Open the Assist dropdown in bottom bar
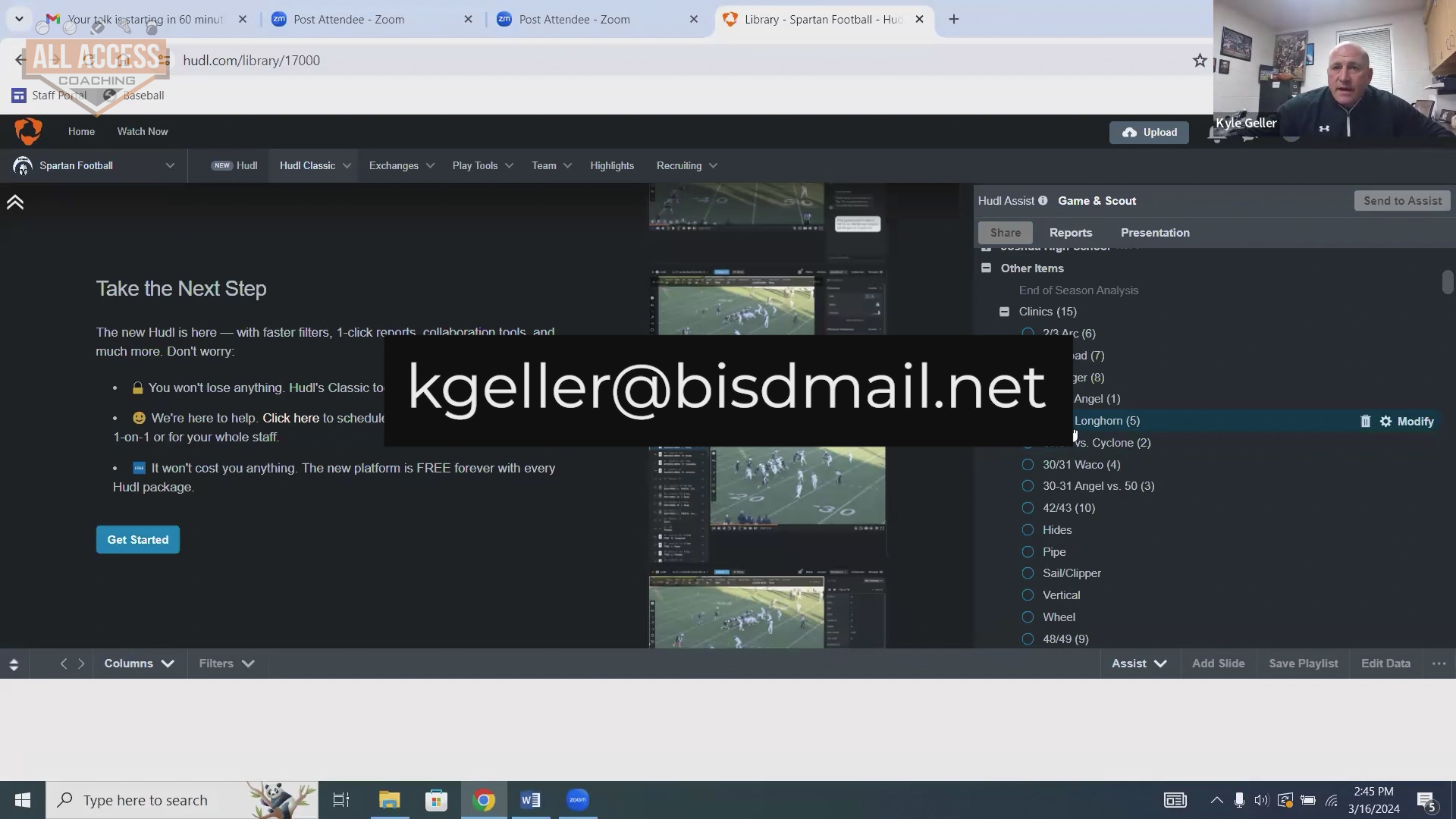 pyautogui.click(x=1139, y=664)
